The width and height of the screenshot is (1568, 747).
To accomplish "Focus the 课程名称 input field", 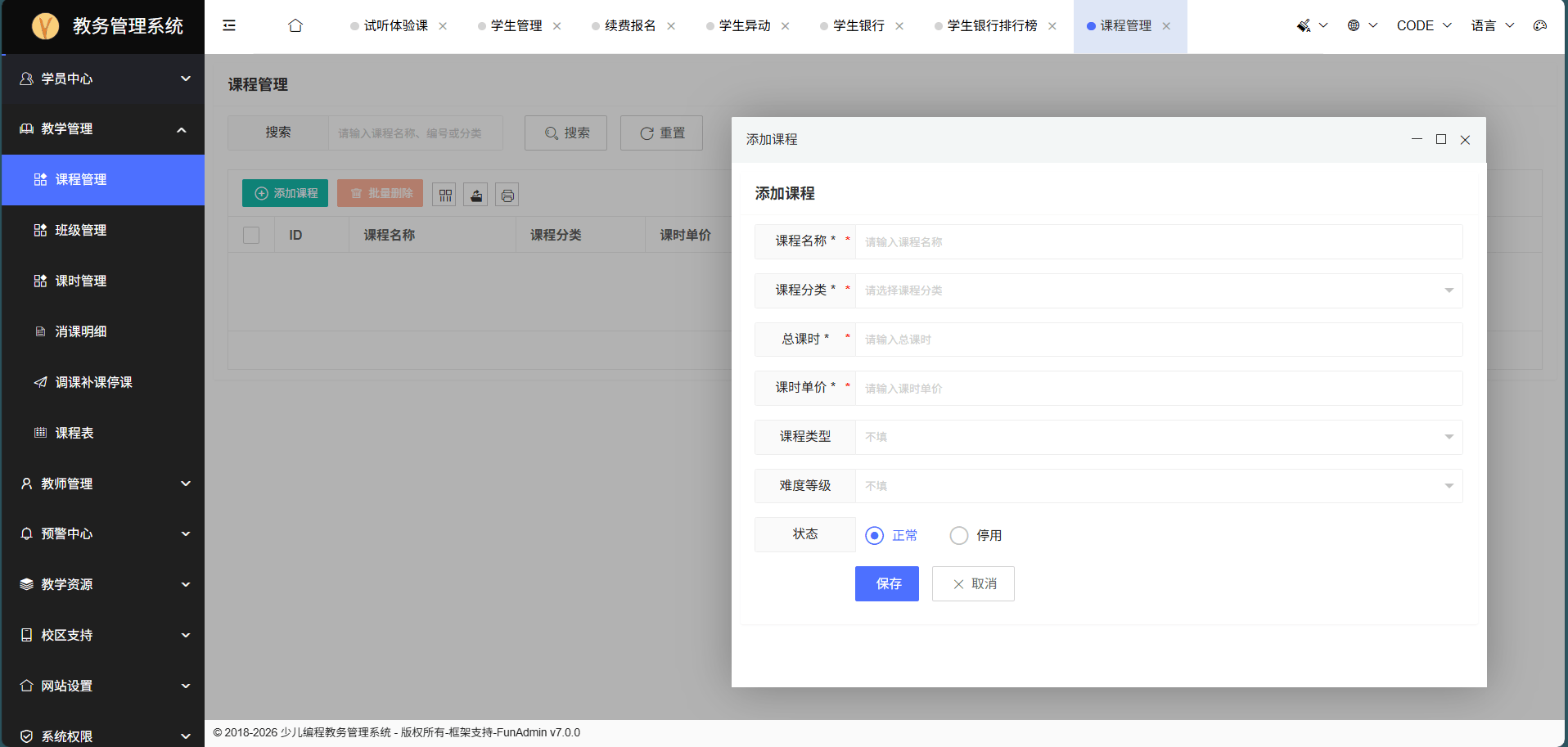I will pos(1159,241).
